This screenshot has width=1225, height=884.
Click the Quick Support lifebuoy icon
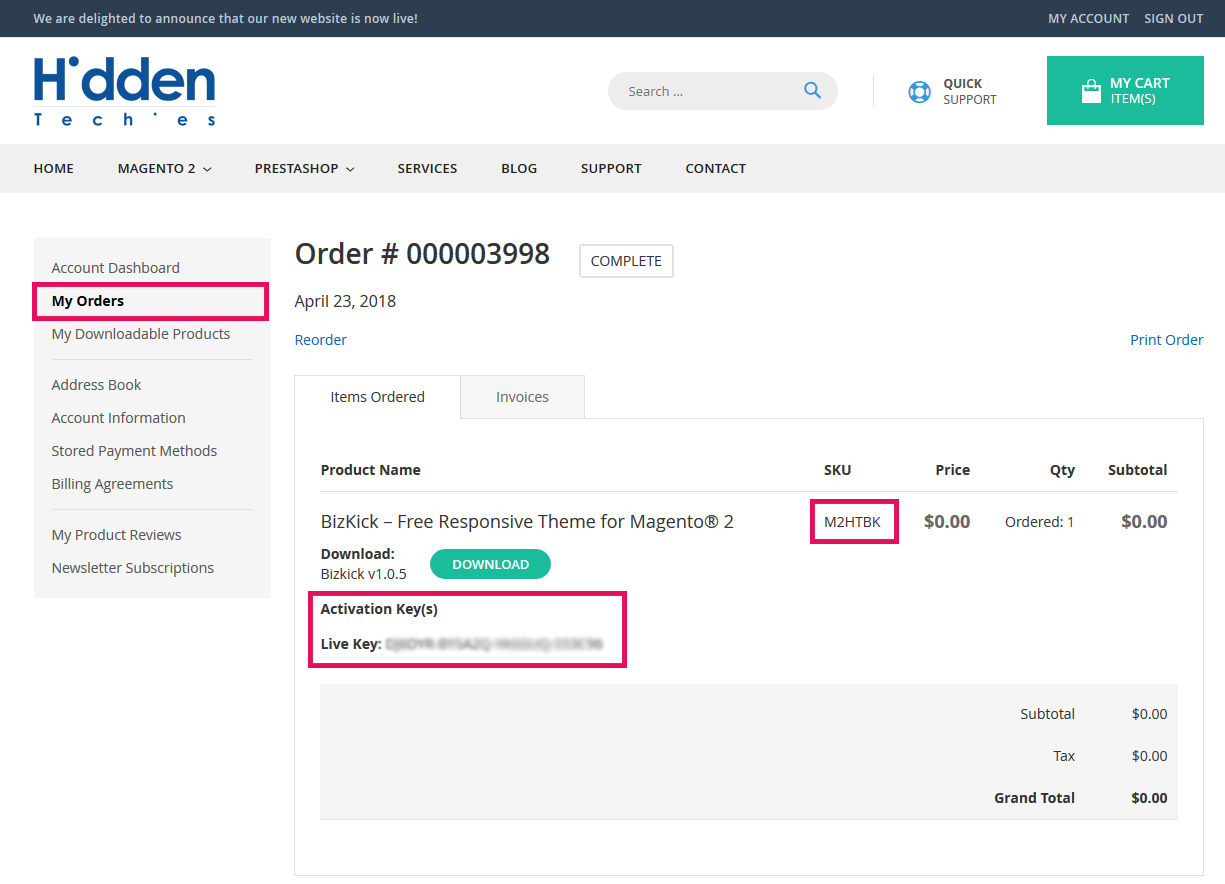tap(919, 92)
